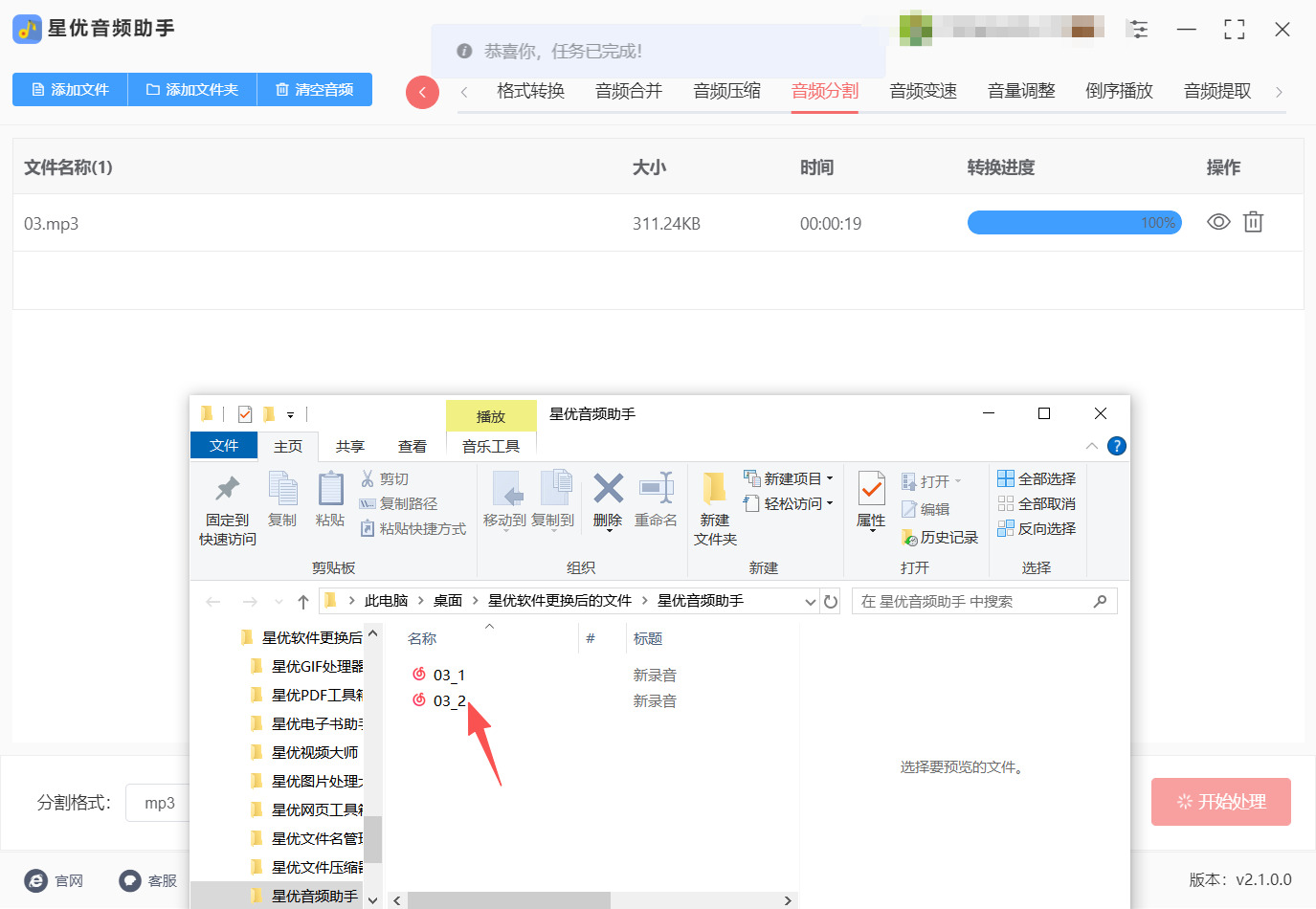The image size is (1316, 909).
Task: Click the right arrow to show more tabs
Action: [1281, 91]
